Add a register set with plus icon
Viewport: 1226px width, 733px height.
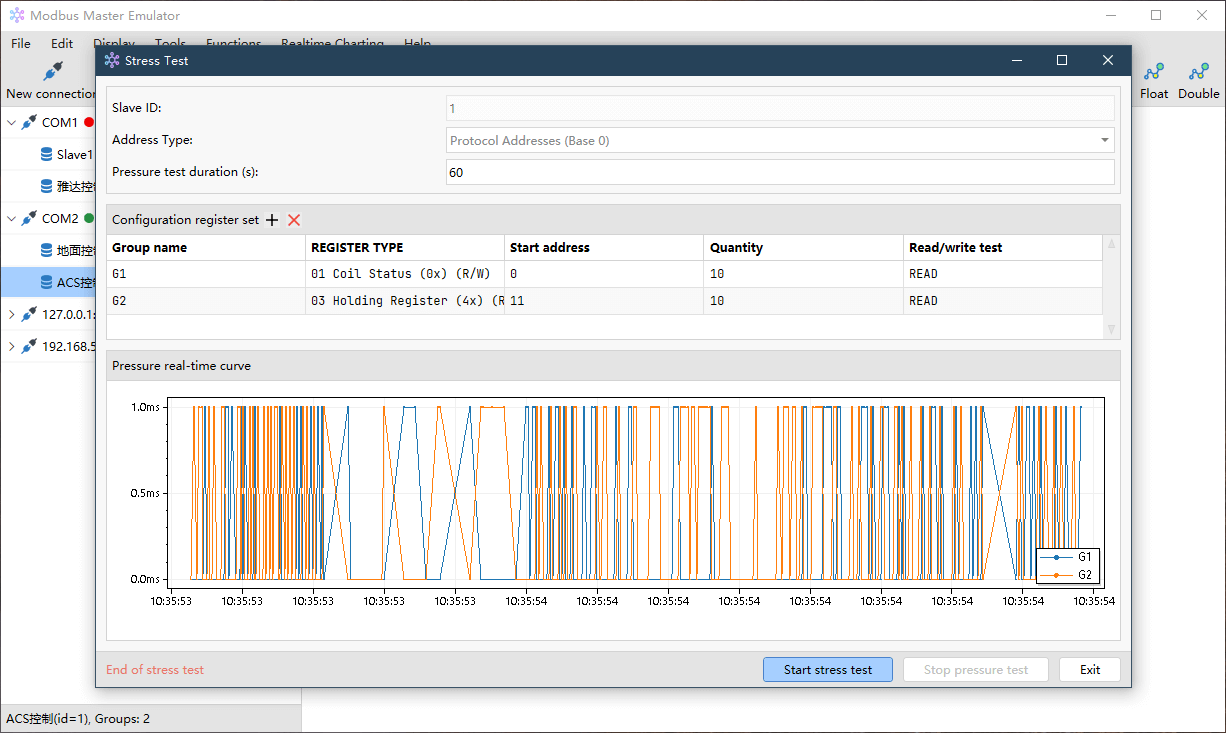coord(272,220)
